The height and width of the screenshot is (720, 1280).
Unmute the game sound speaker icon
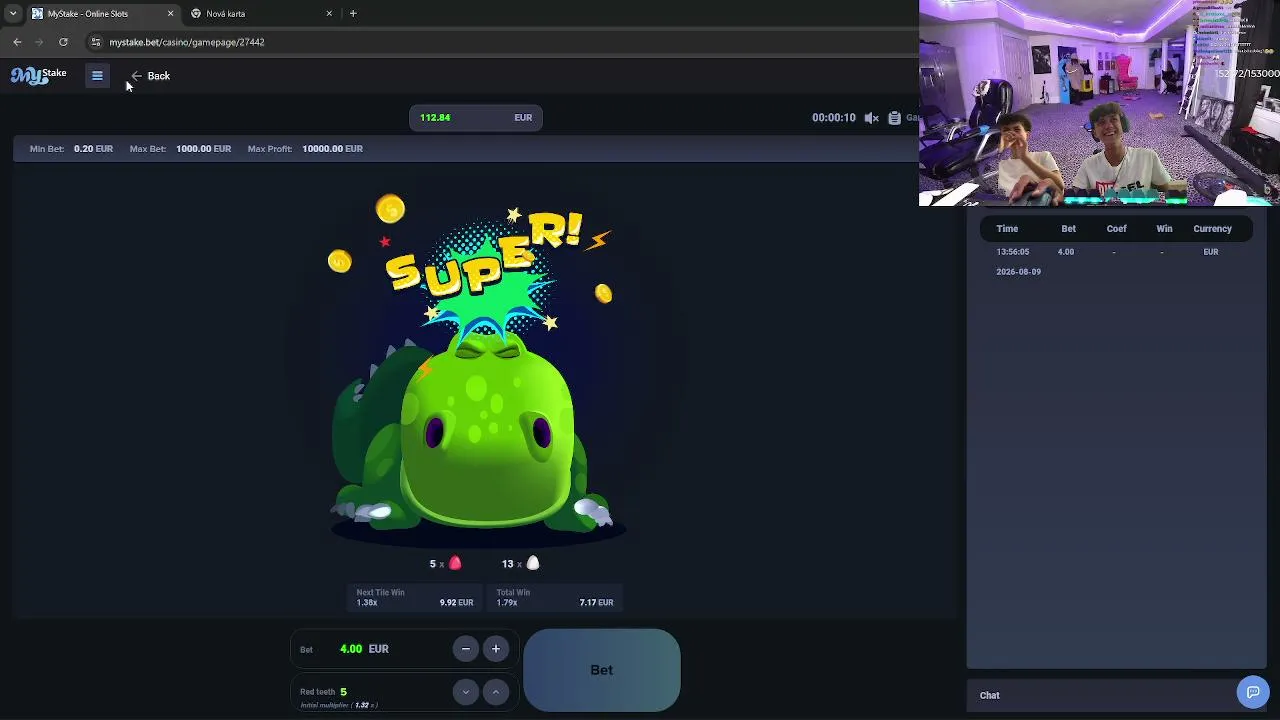pyautogui.click(x=872, y=118)
